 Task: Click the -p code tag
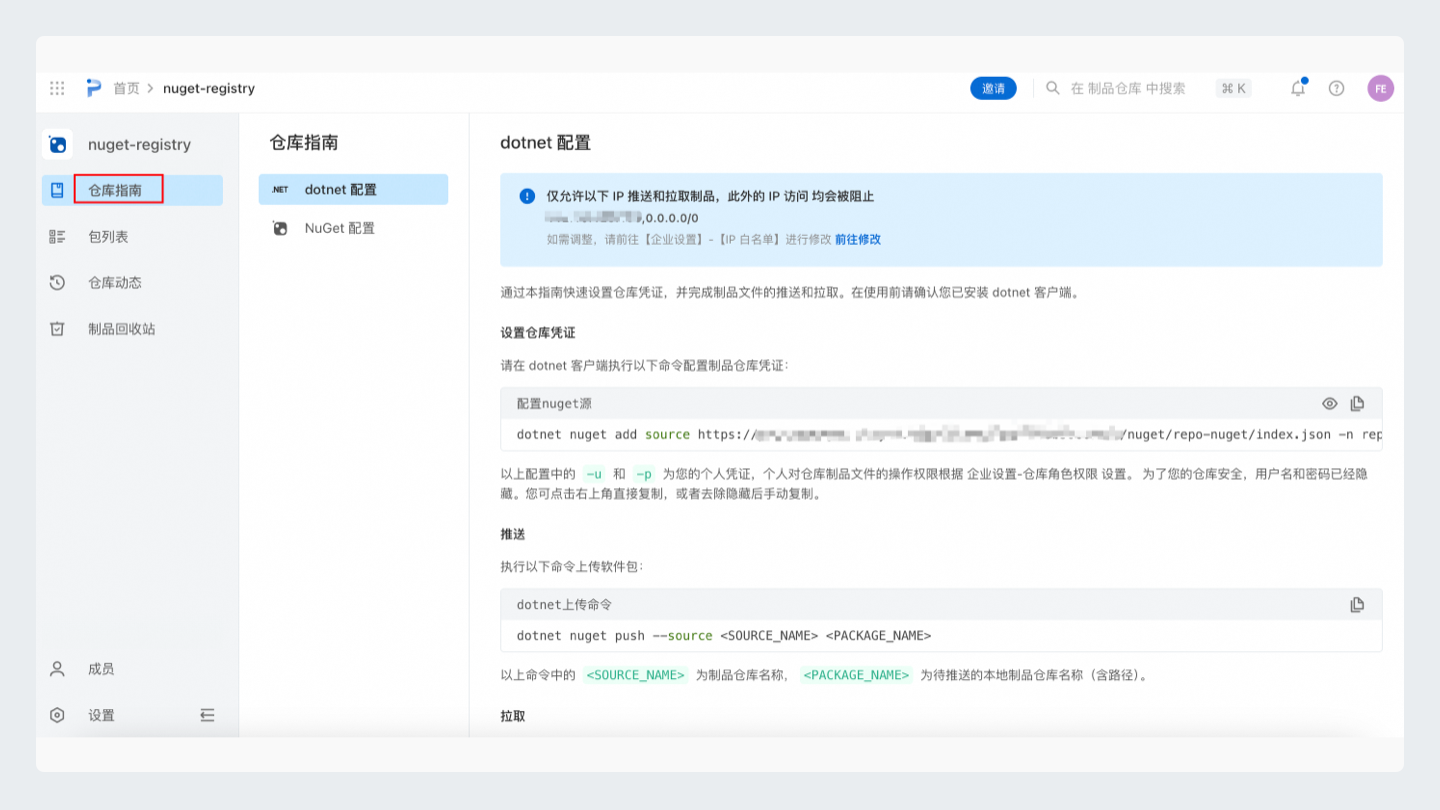644,474
